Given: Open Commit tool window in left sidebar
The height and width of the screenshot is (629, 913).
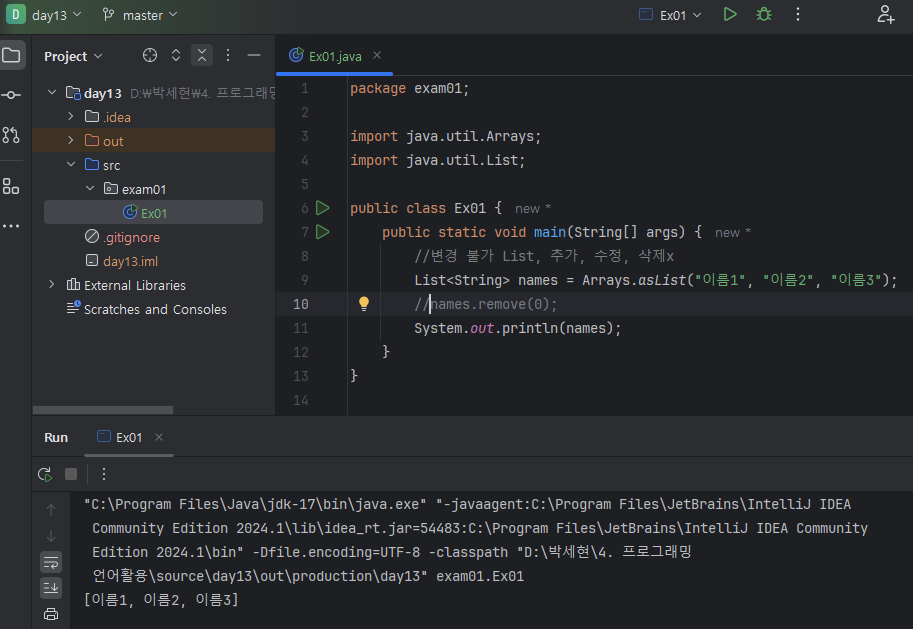Looking at the screenshot, I should click(x=11, y=95).
